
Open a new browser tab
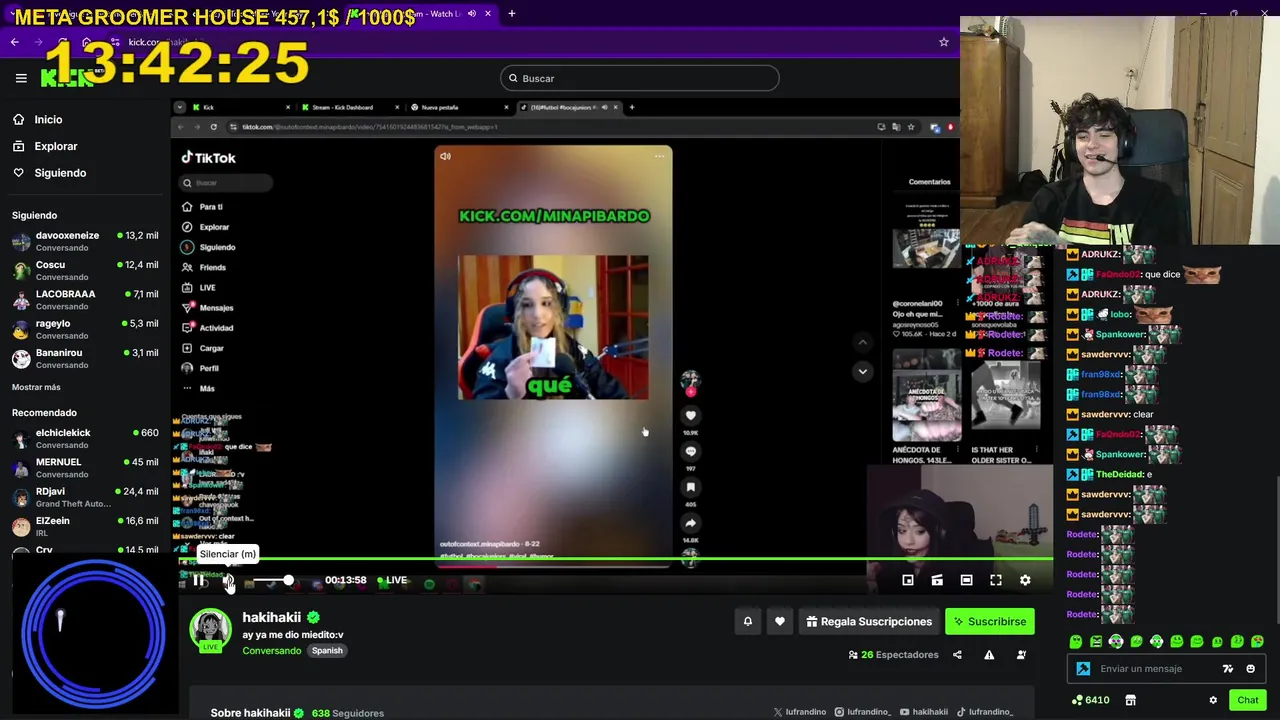tap(511, 13)
